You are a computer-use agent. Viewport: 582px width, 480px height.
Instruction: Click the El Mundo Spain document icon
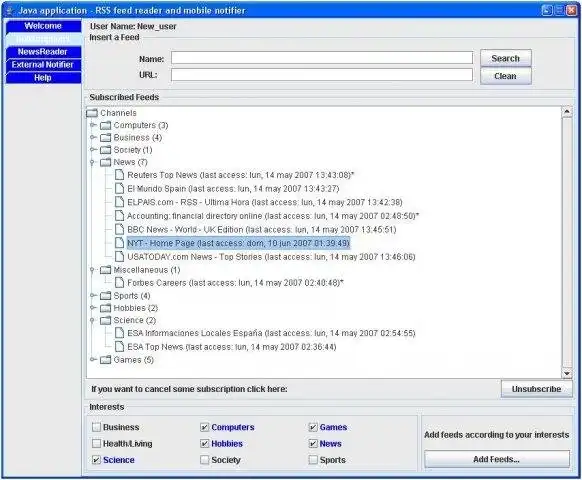(x=119, y=188)
